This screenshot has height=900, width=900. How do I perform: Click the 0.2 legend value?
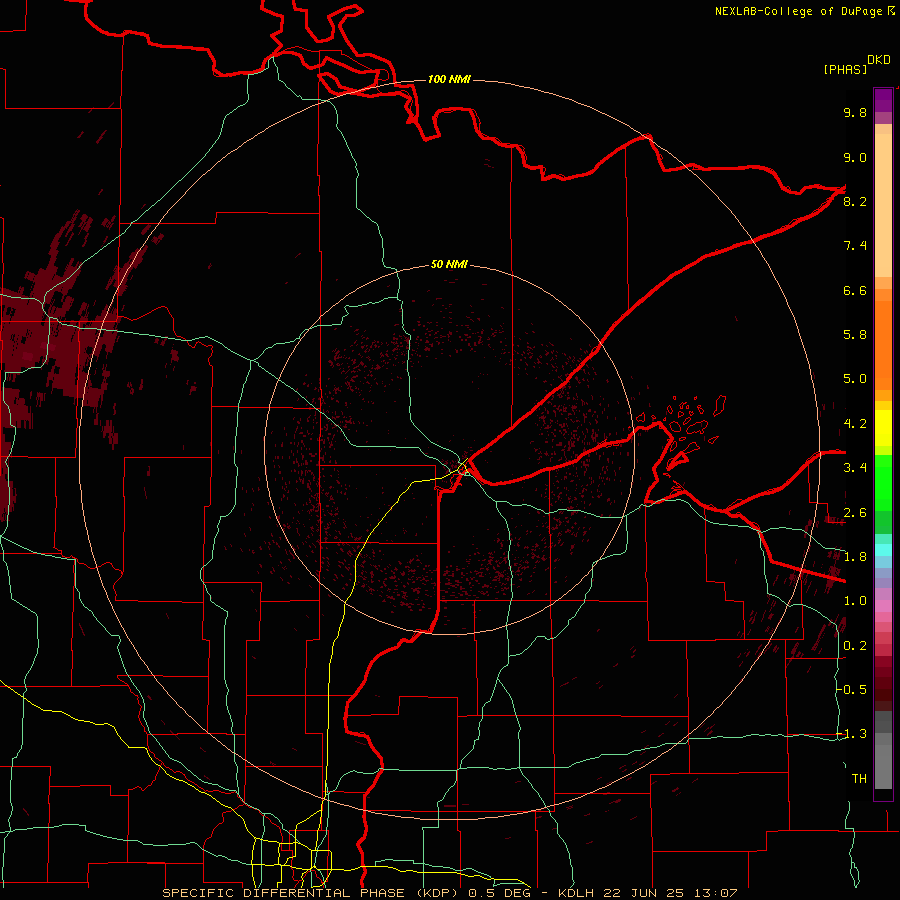855,646
